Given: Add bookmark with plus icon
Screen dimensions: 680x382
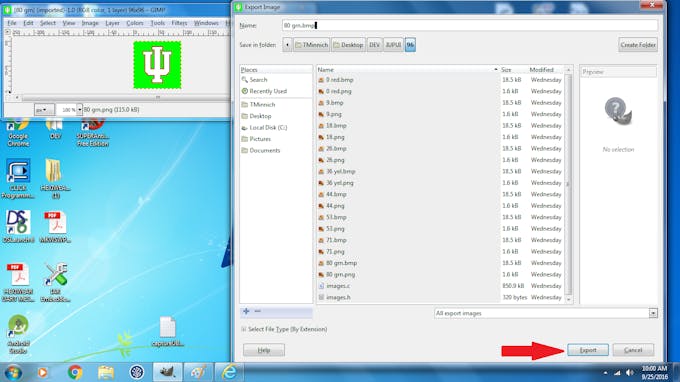Looking at the screenshot, I should click(x=246, y=311).
